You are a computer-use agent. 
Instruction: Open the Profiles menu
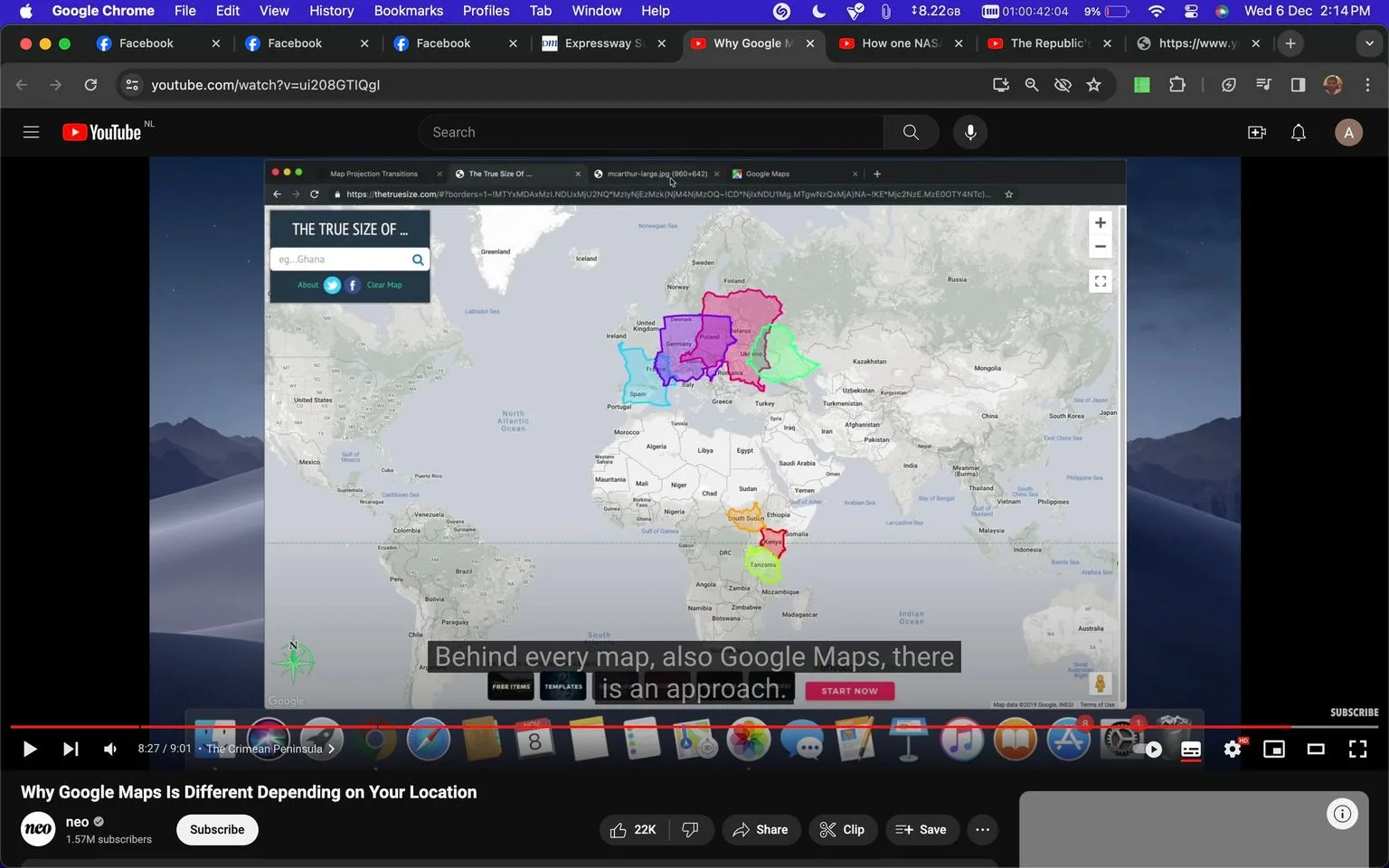coord(486,11)
